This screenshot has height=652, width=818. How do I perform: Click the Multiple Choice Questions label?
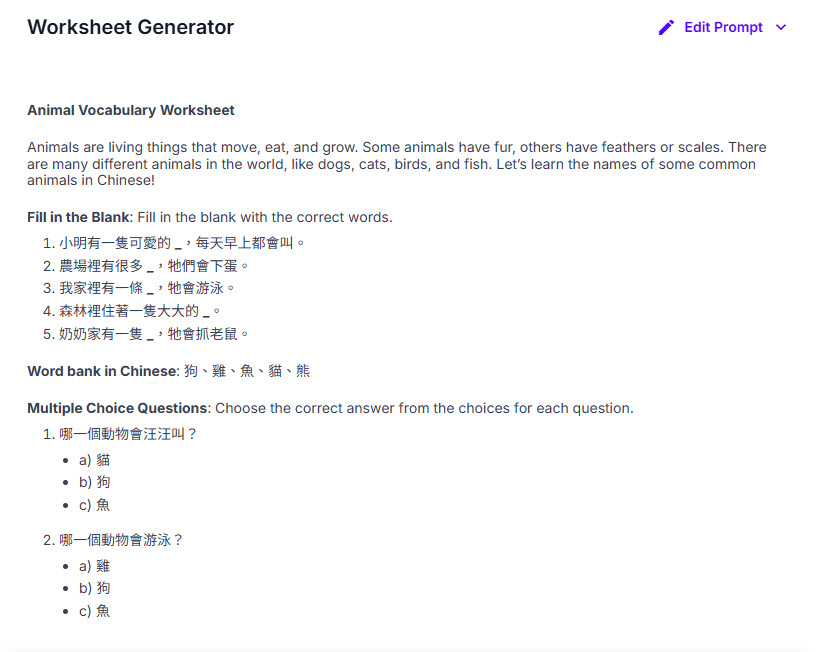pyautogui.click(x=117, y=408)
